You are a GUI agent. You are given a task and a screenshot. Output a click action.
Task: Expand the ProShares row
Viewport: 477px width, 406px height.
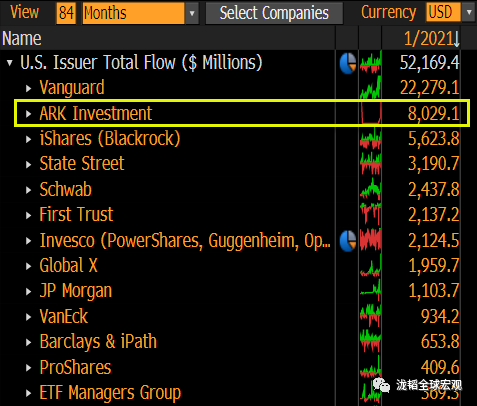coord(29,368)
